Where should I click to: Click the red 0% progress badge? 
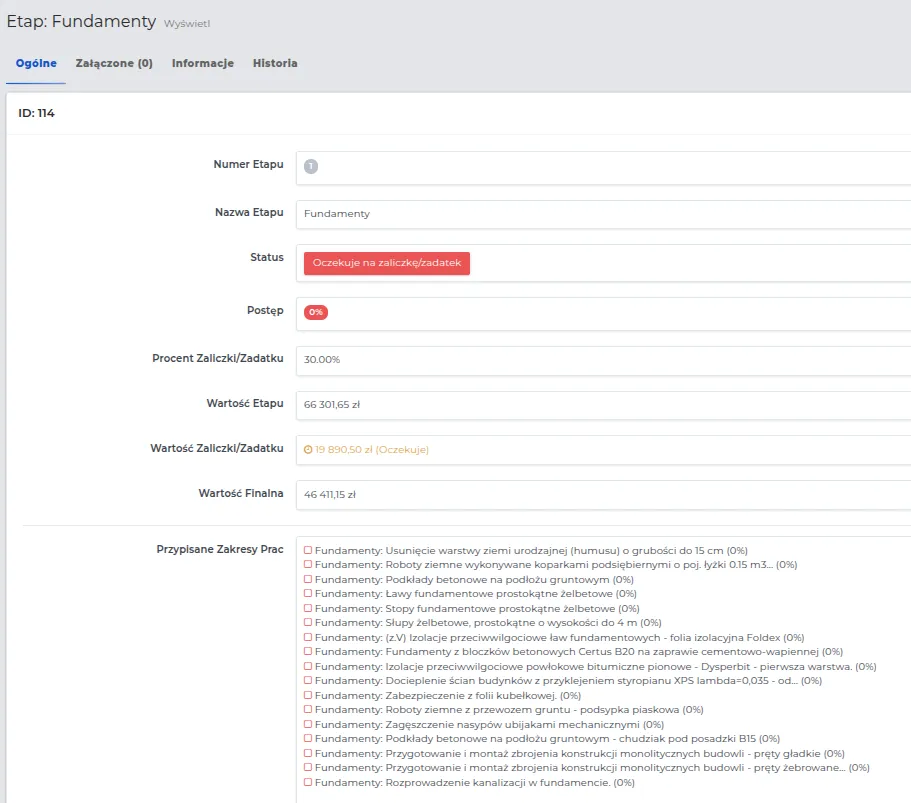[x=316, y=312]
